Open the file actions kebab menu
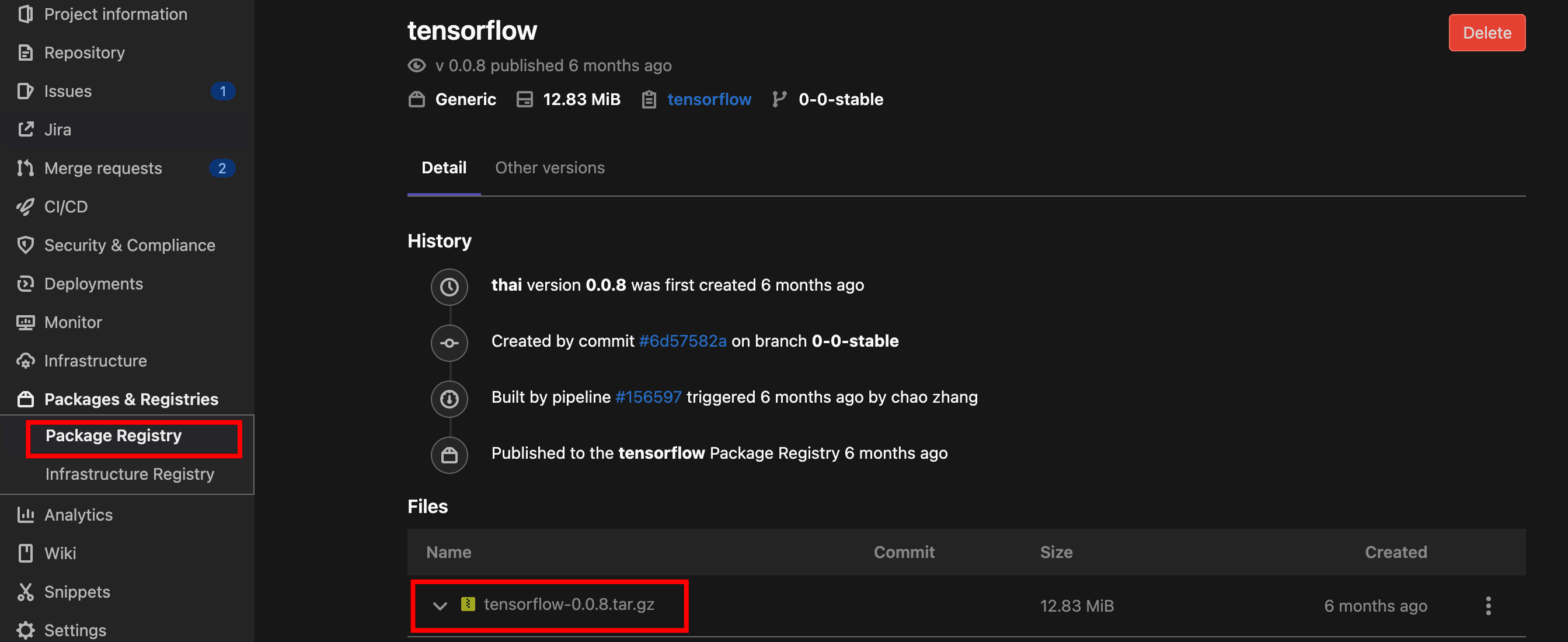Screen dimensions: 1568x642 click(1488, 605)
